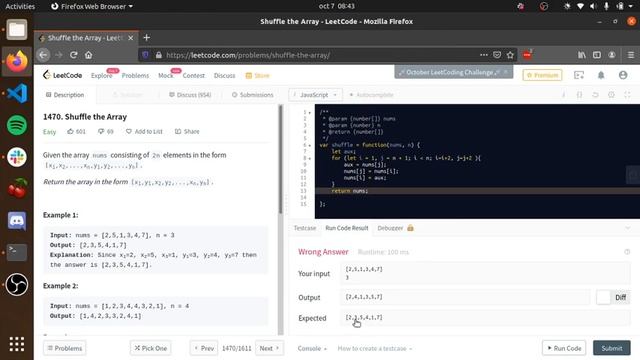Open the system status menu arrow
Screen dimensions: 640x360
pyautogui.click(x=632, y=6)
